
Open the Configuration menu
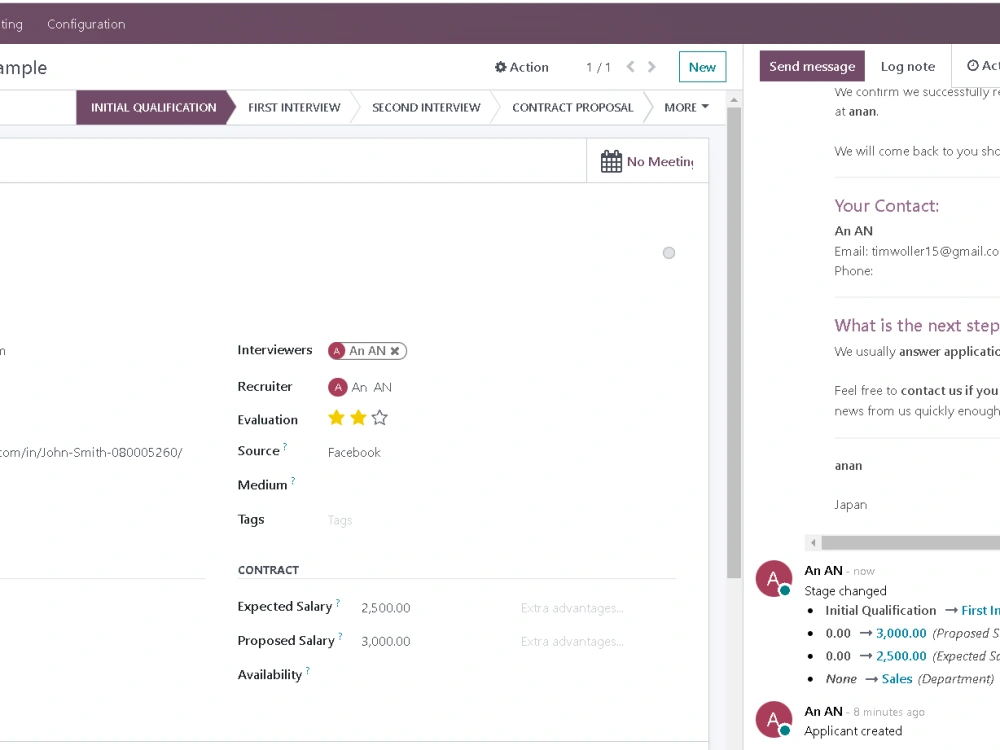point(86,24)
